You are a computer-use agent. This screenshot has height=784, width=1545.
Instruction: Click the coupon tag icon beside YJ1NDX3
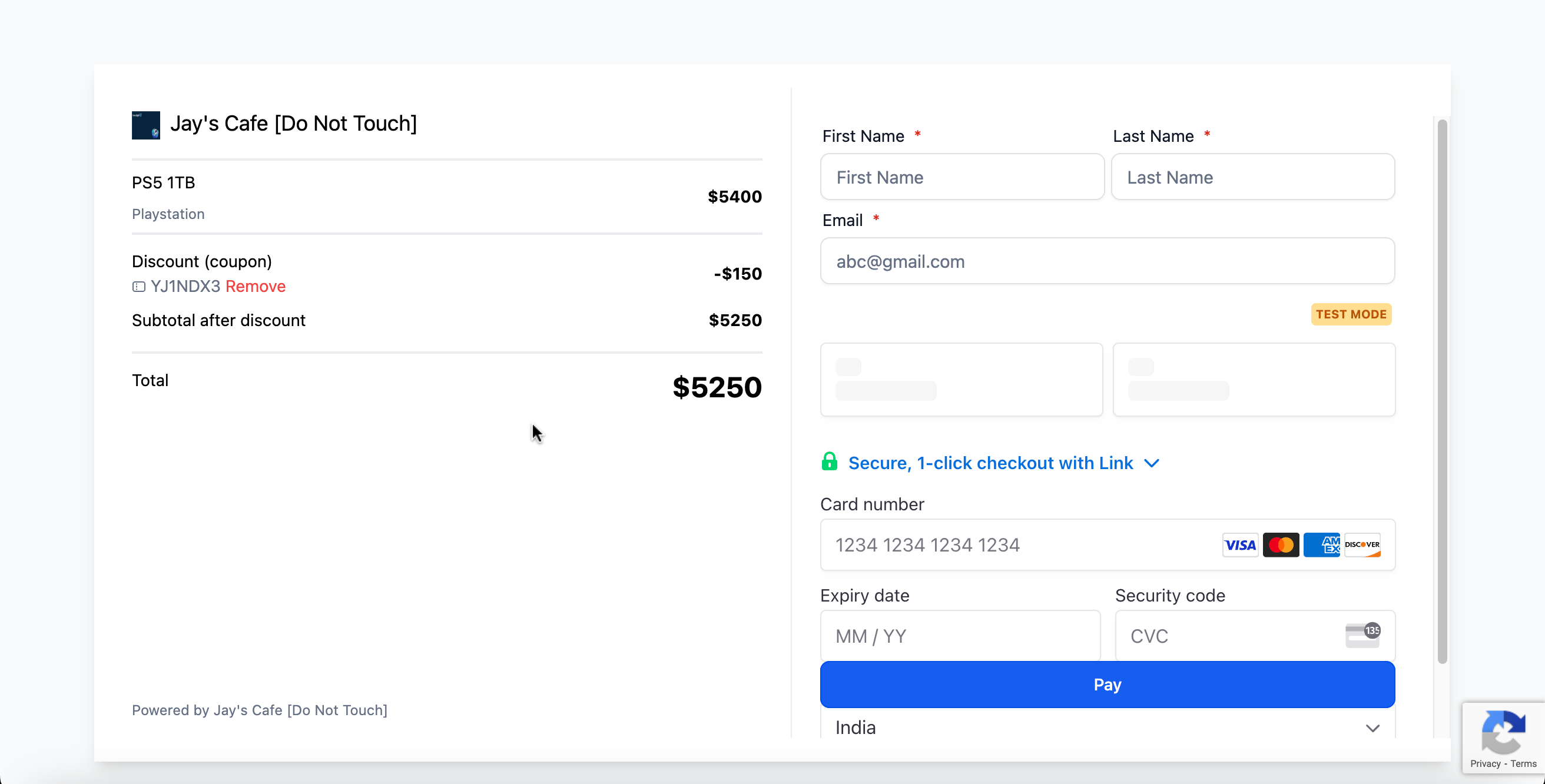(138, 287)
